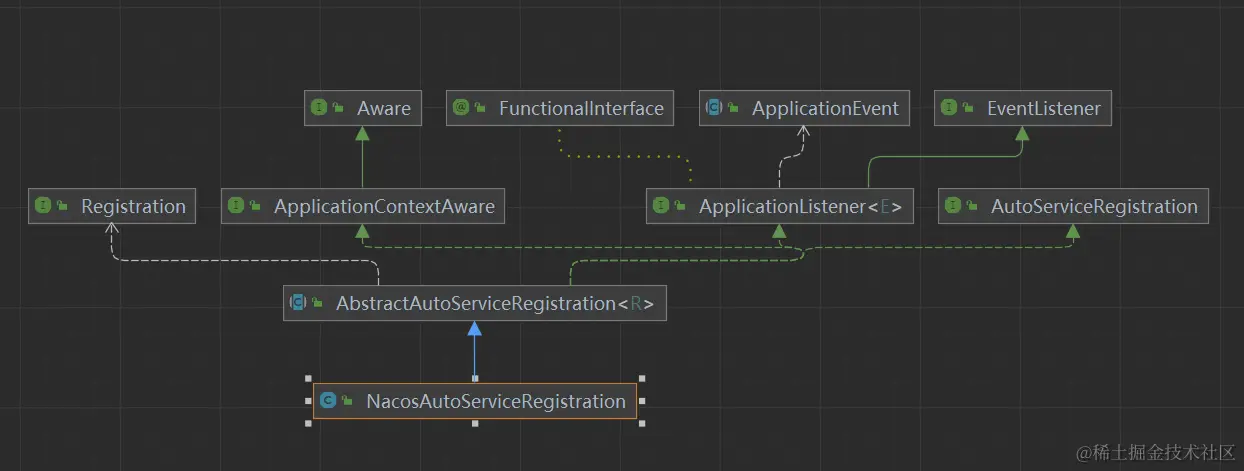This screenshot has height=471, width=1244.
Task: Click the public lock icon on Aware
Action: pos(340,108)
